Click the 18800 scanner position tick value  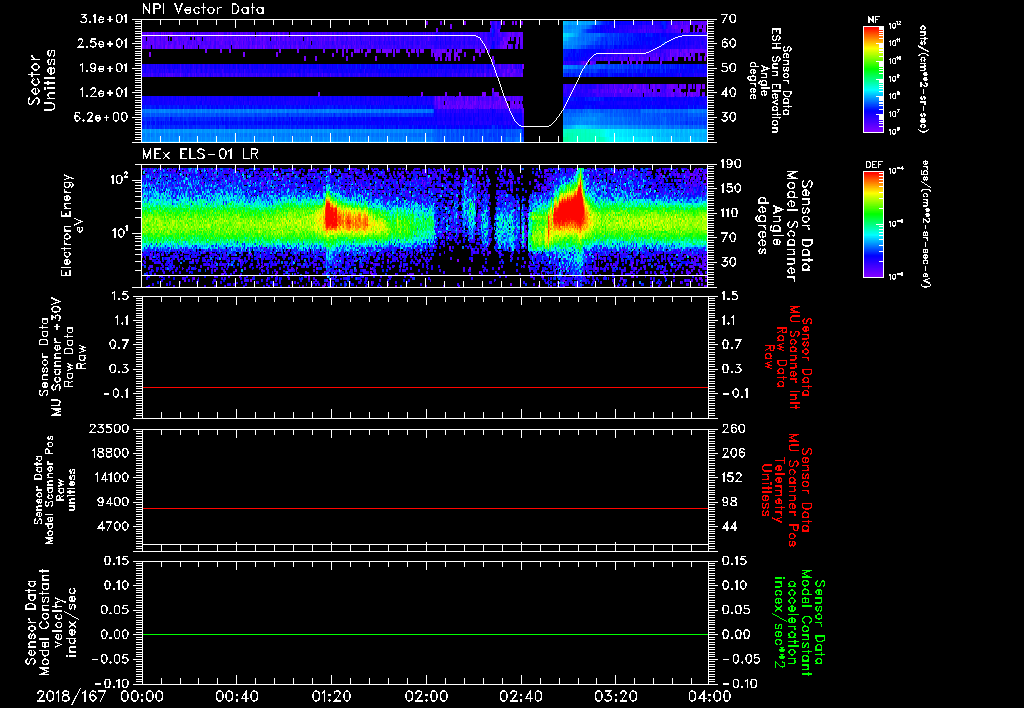pyautogui.click(x=108, y=453)
